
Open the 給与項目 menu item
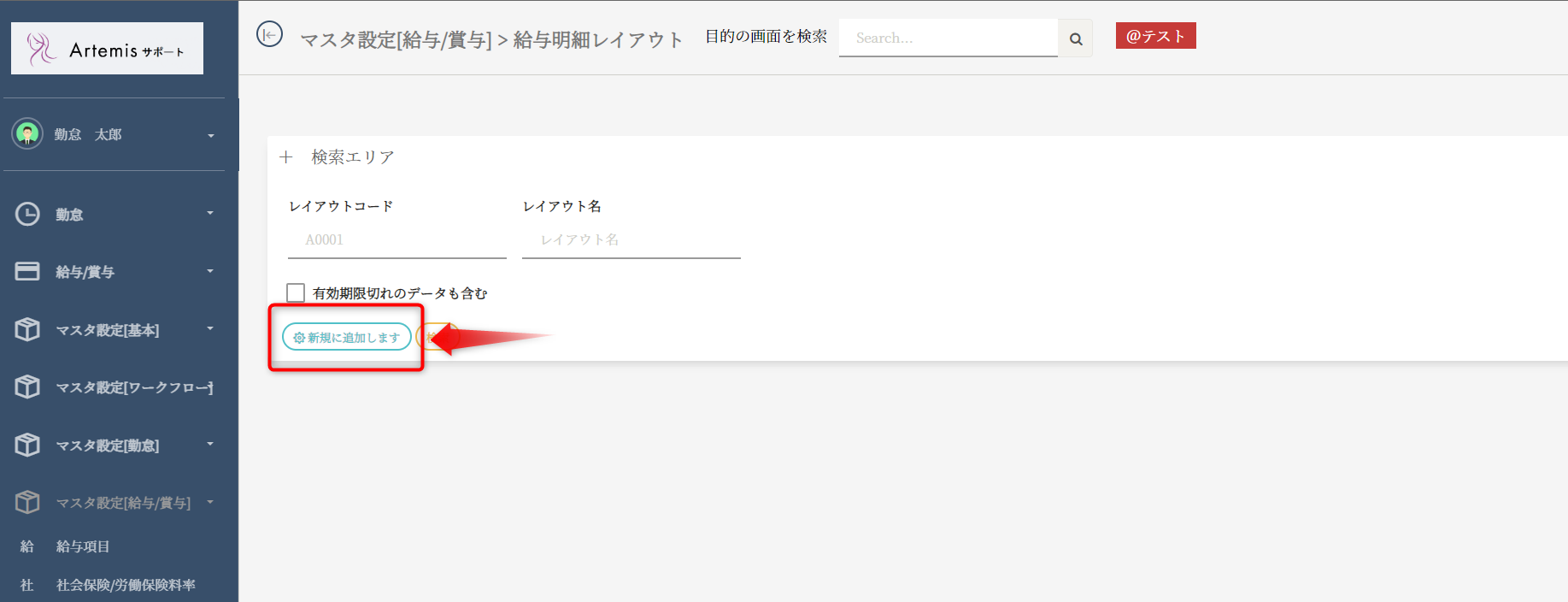83,546
